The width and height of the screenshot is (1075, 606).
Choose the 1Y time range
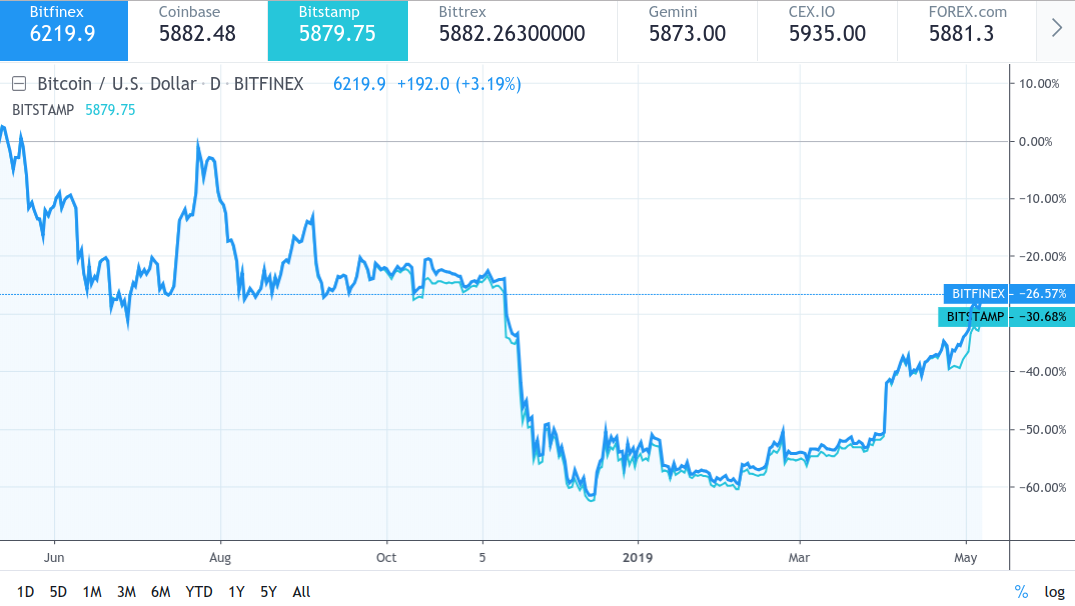[x=235, y=592]
